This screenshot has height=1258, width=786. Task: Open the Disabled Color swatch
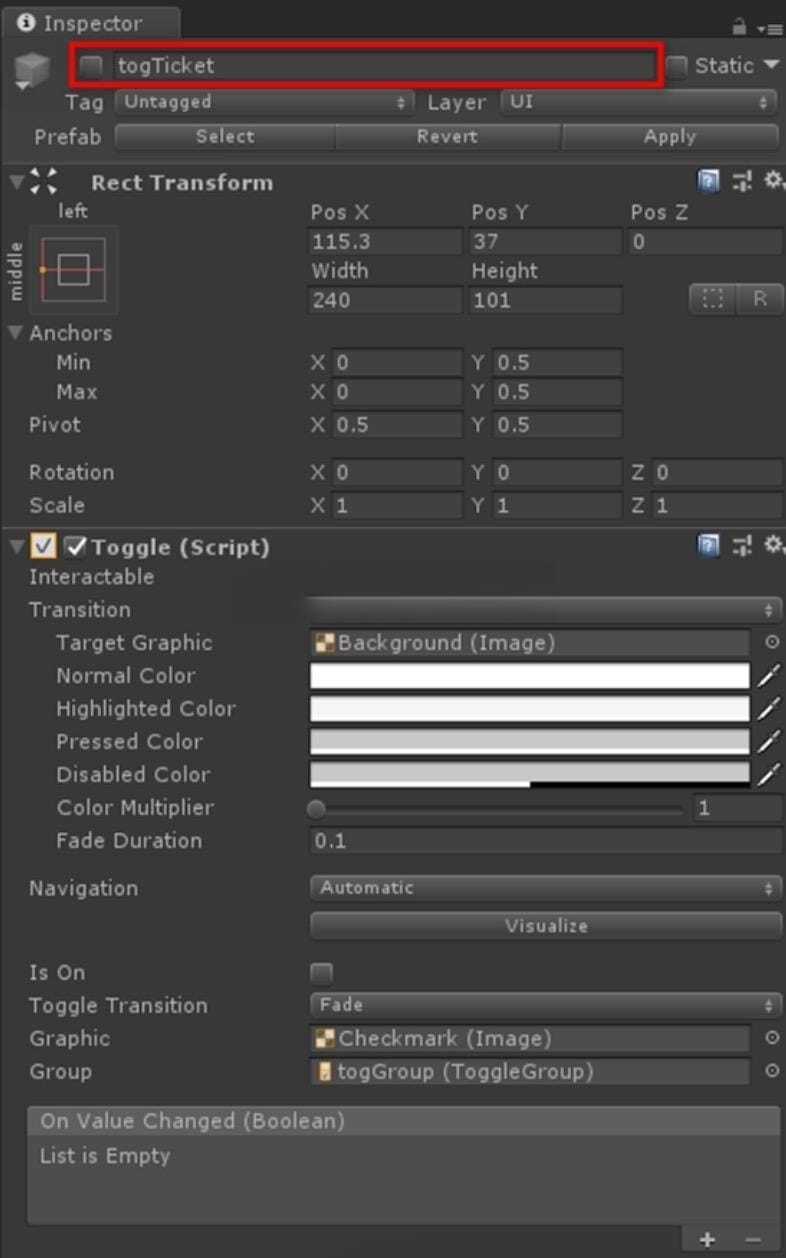(x=529, y=775)
